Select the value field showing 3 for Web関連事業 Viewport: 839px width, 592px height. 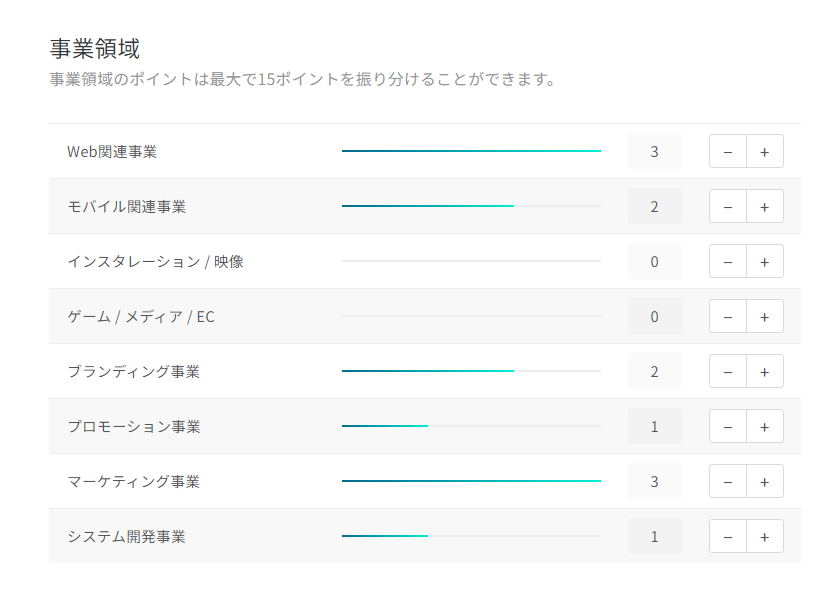coord(654,151)
